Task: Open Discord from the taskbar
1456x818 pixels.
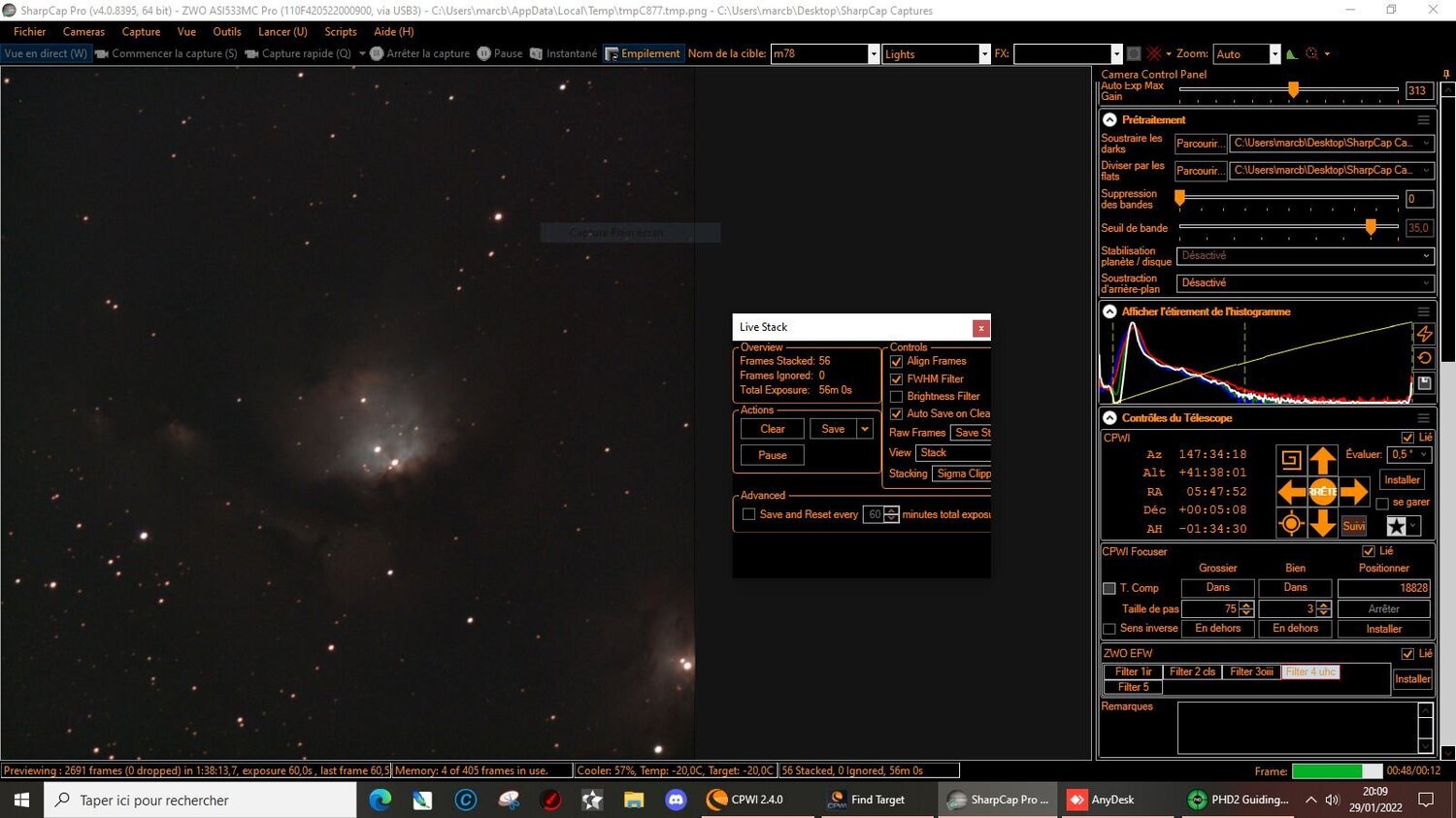Action: pos(676,800)
